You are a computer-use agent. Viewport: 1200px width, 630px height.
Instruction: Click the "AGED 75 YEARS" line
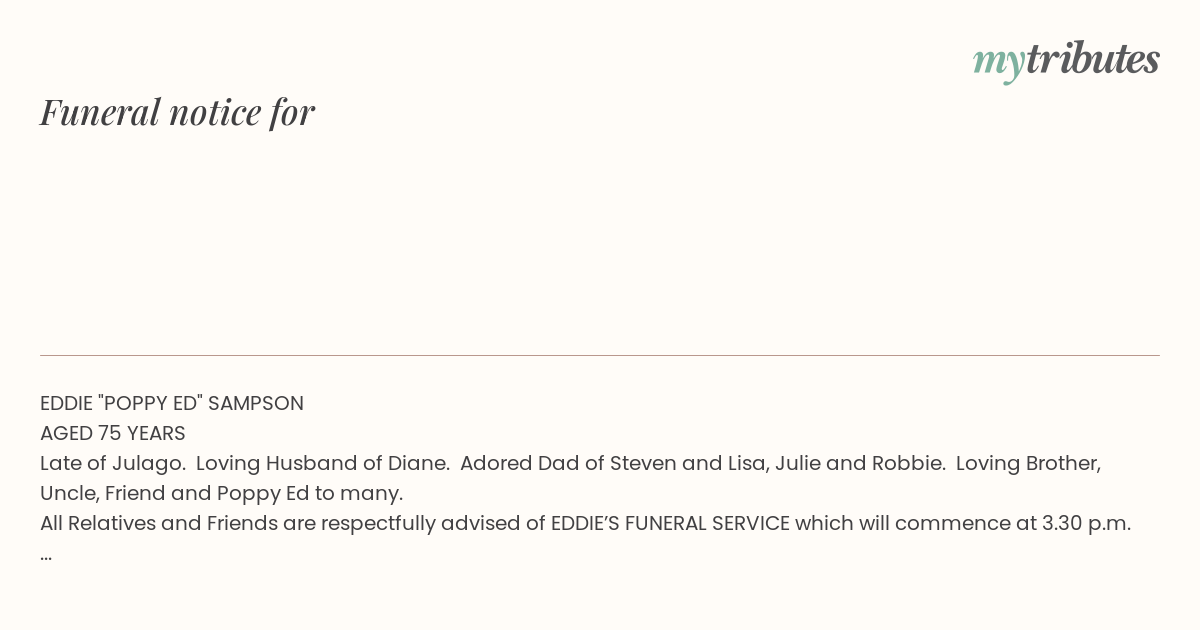click(113, 433)
